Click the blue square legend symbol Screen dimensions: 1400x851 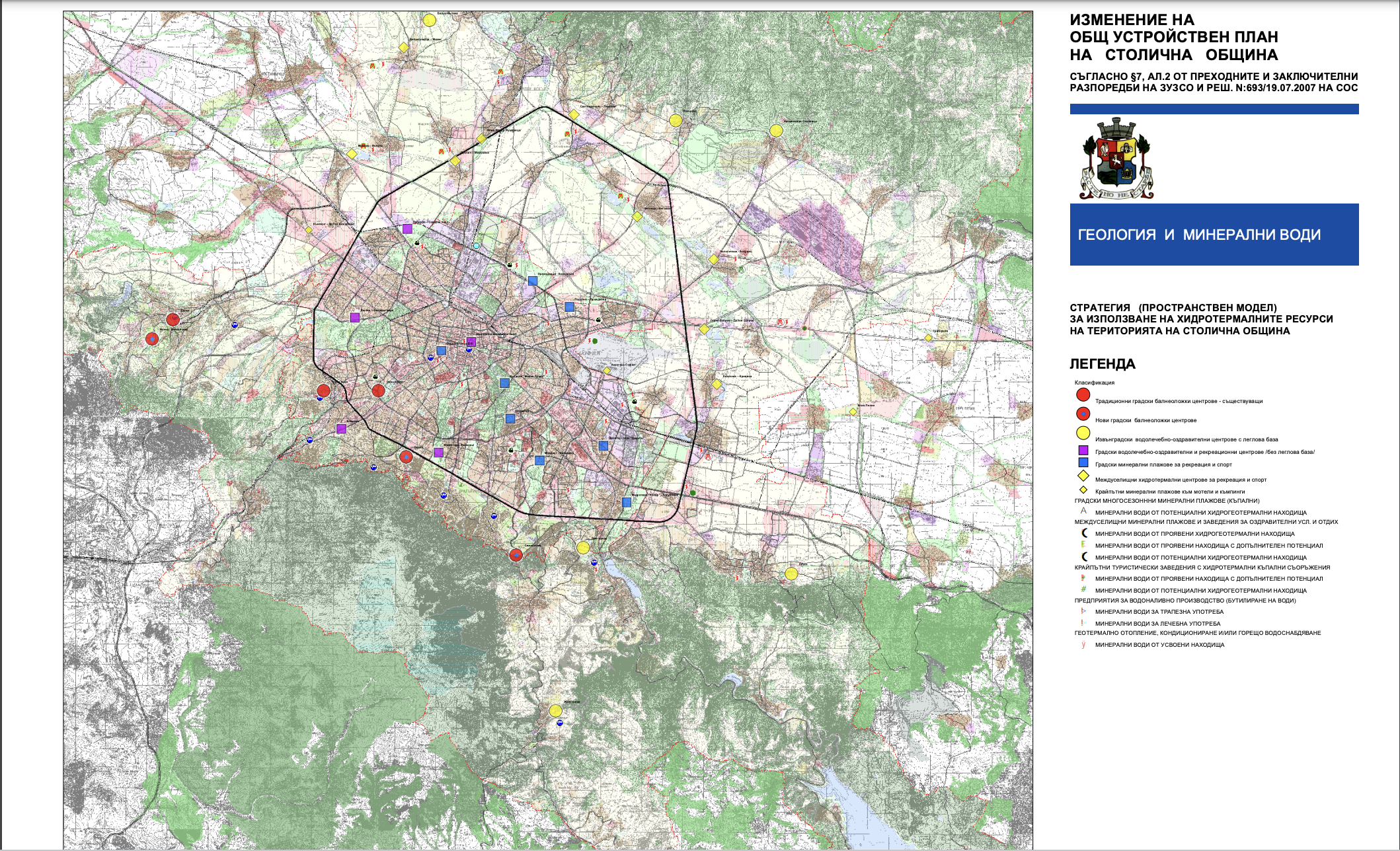1083,463
